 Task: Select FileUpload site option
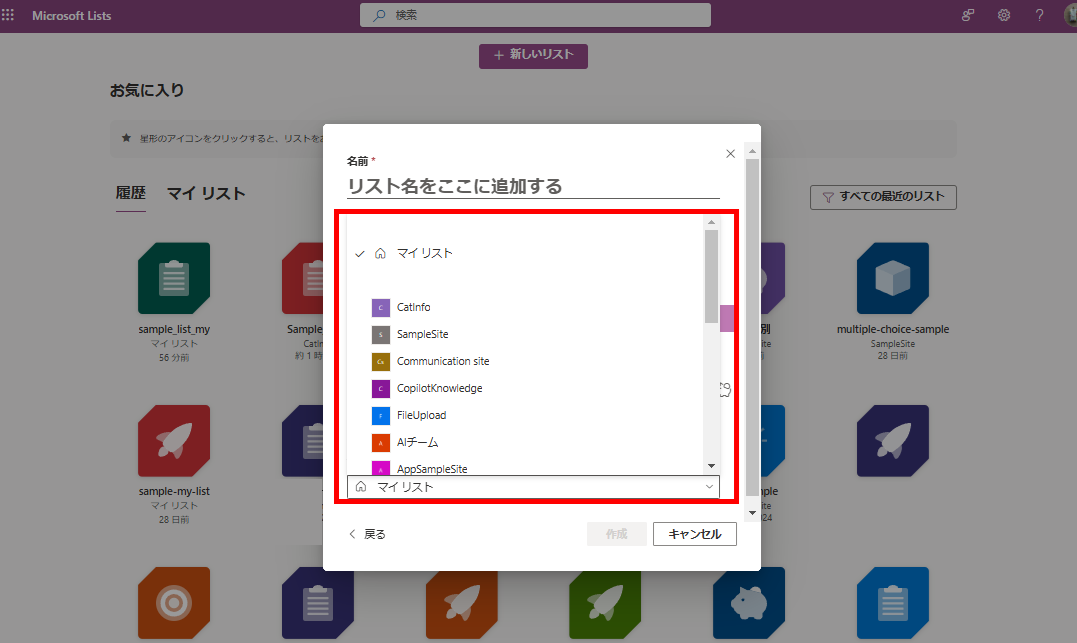(x=525, y=415)
